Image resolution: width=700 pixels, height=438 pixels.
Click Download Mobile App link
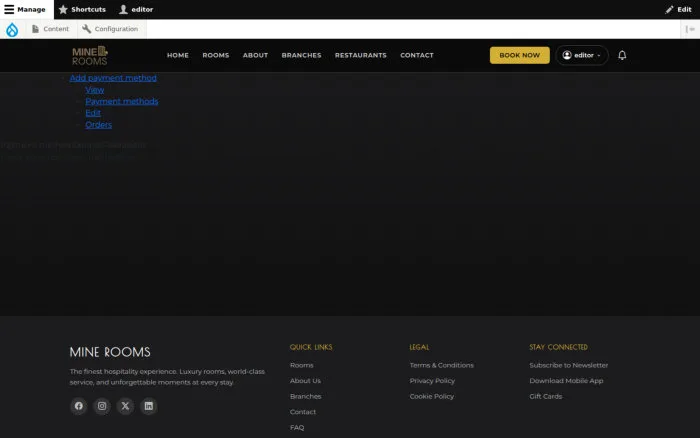(566, 381)
